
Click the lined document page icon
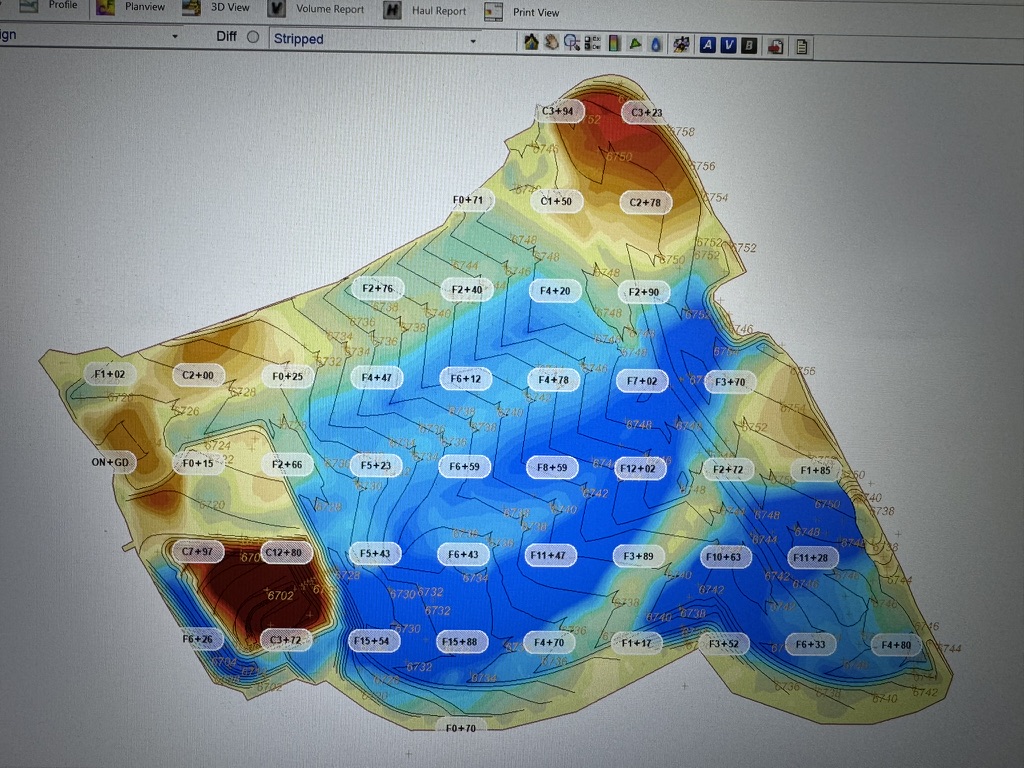[801, 47]
